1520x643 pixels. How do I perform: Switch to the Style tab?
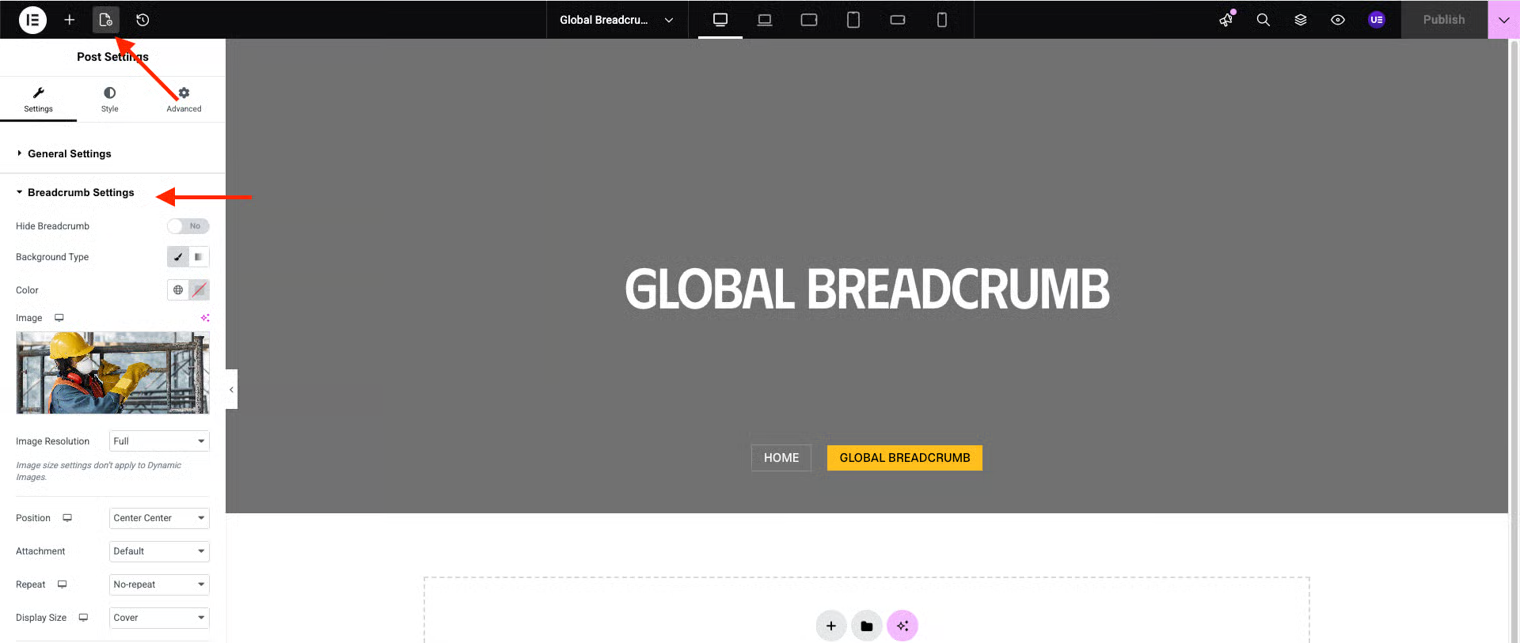point(109,99)
